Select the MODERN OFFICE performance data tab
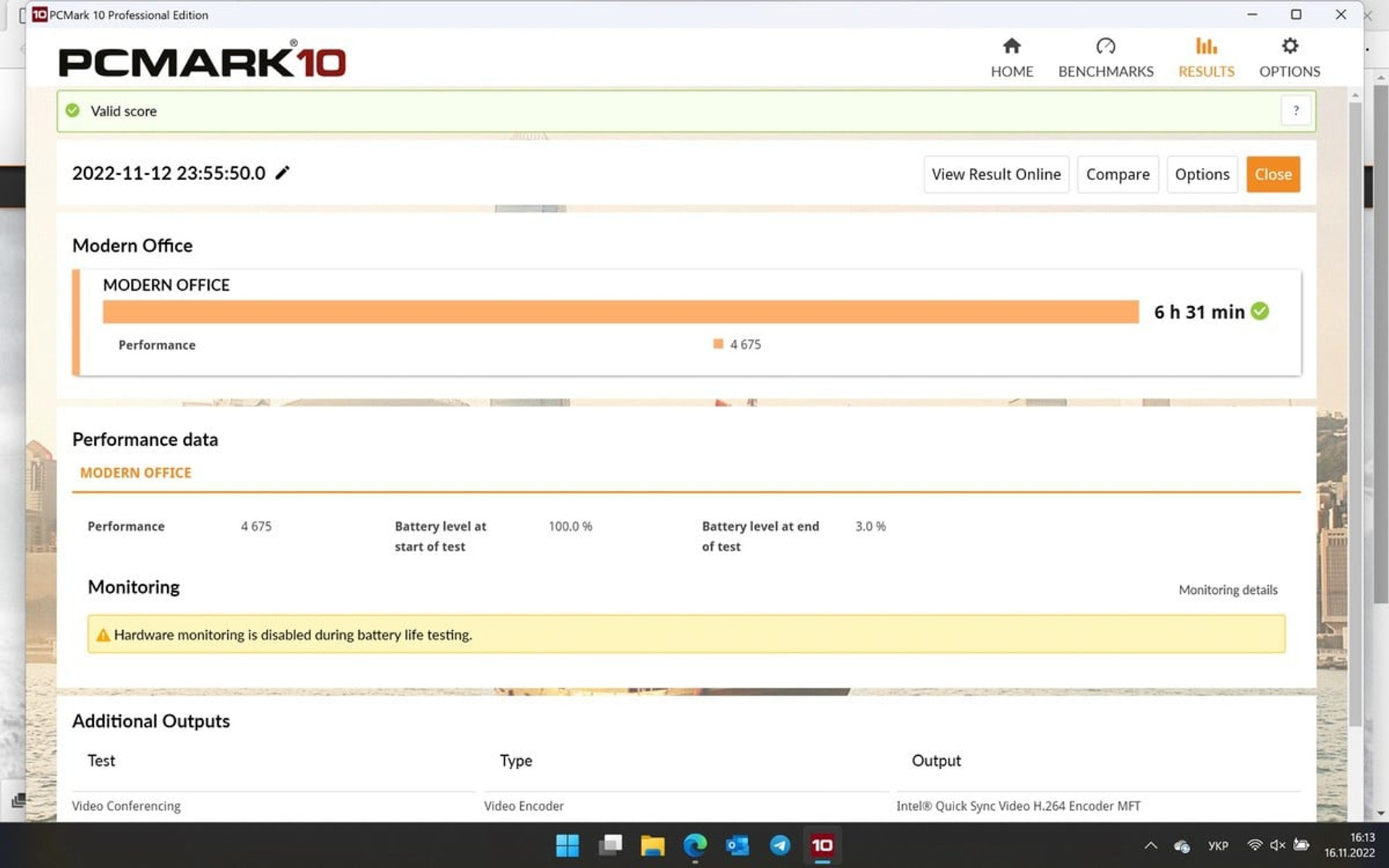 [135, 472]
